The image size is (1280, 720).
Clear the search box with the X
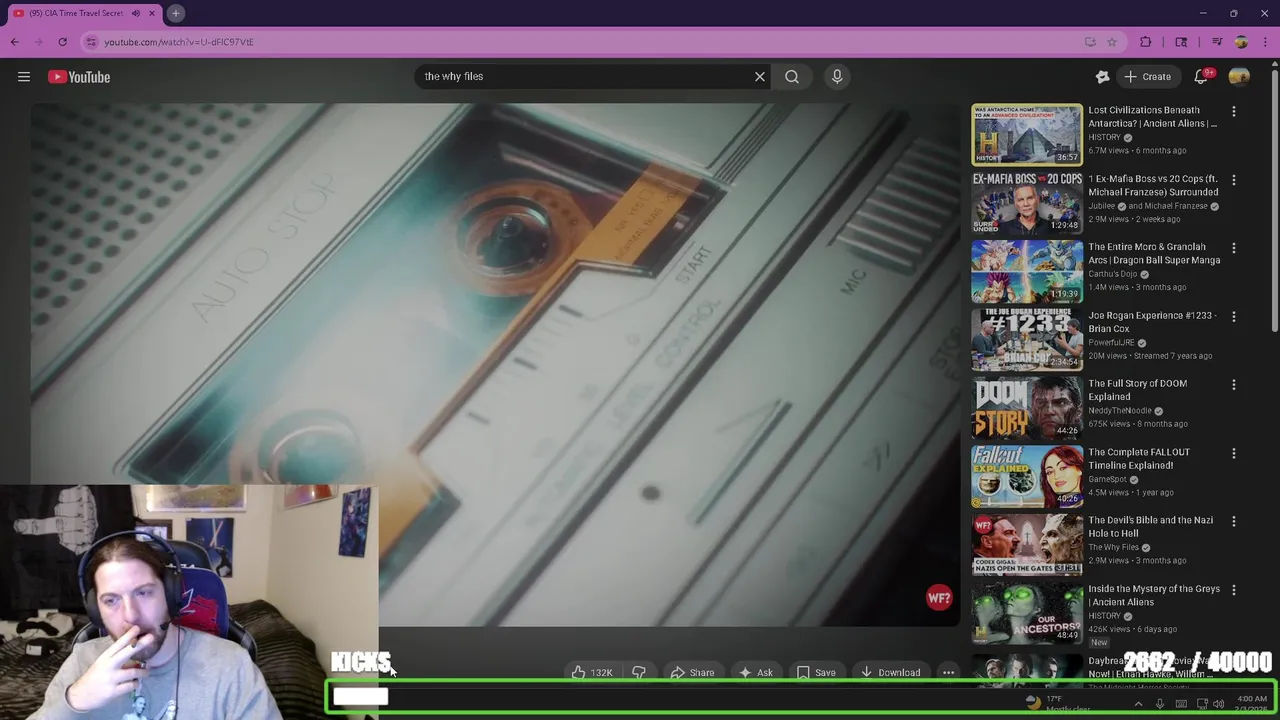click(760, 76)
